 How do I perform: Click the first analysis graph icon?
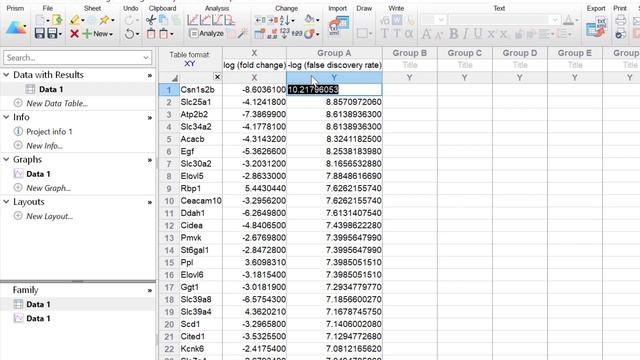click(193, 20)
